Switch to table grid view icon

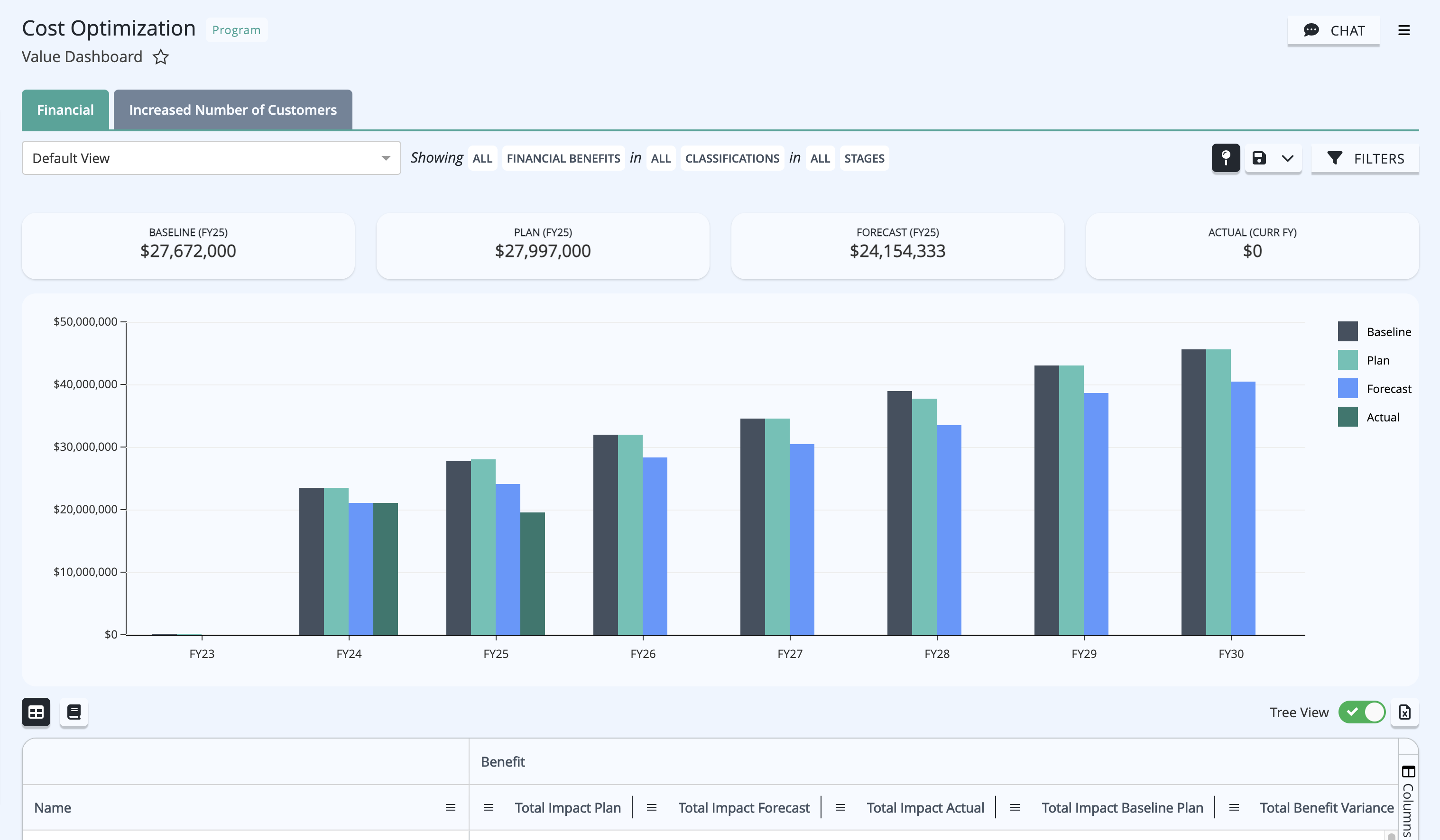point(36,712)
